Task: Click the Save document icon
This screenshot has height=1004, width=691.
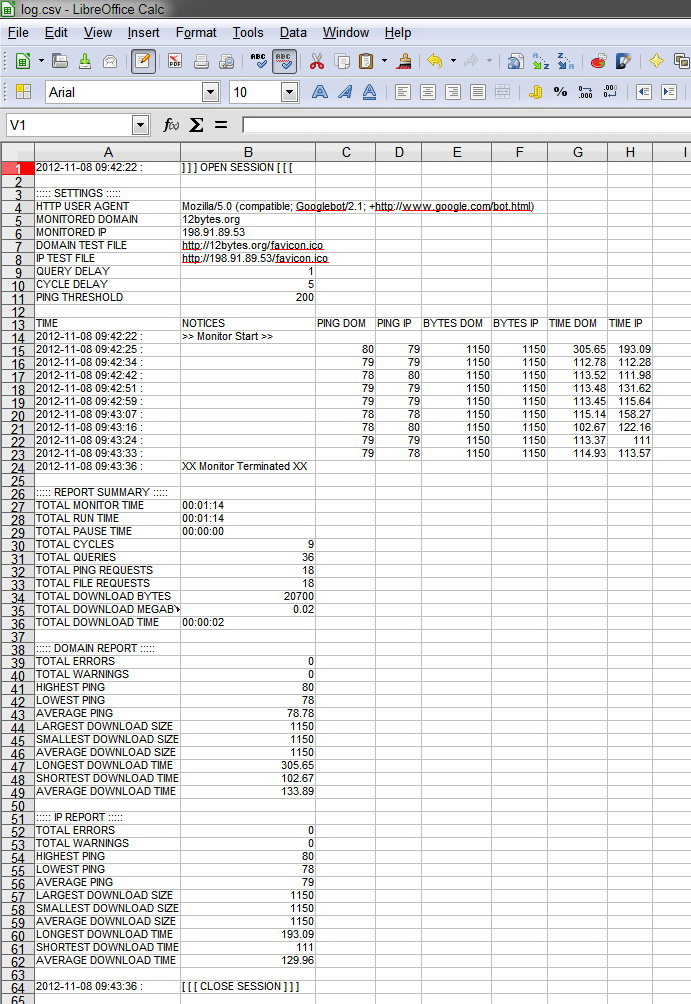Action: 85,61
